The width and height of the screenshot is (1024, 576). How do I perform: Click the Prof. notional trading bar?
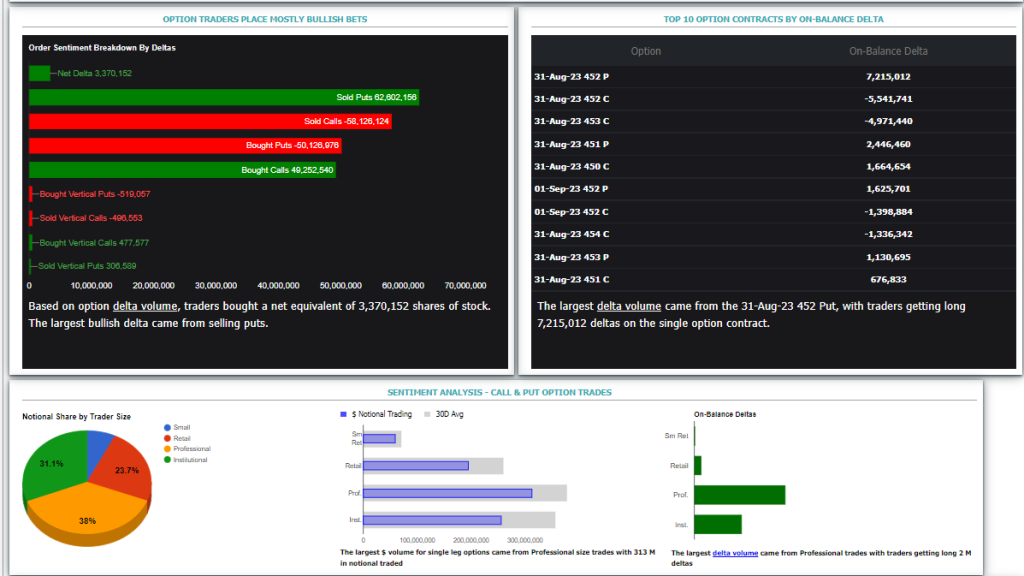click(447, 493)
